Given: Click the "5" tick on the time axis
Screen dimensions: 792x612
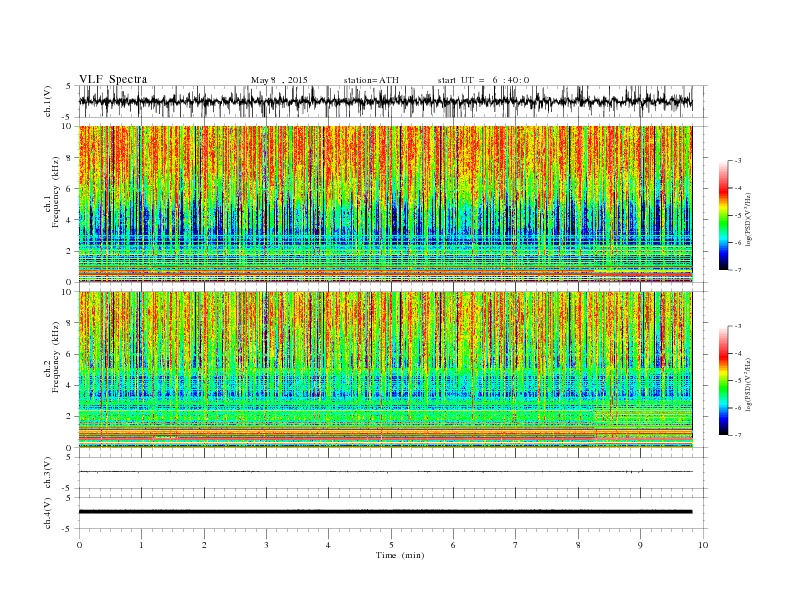Looking at the screenshot, I should (x=391, y=545).
